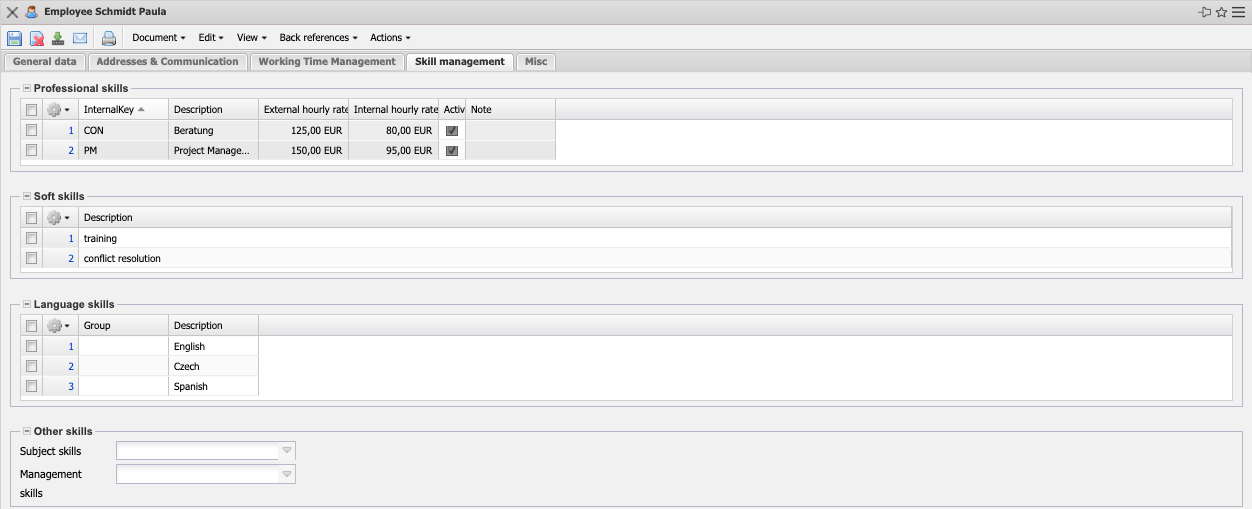This screenshot has width=1252, height=509.
Task: Print the employee document via printer icon
Action: pos(109,38)
